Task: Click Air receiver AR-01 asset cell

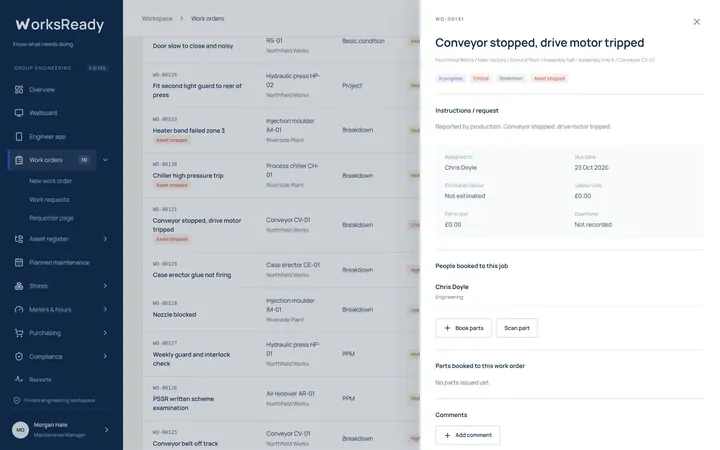Action: click(x=290, y=394)
